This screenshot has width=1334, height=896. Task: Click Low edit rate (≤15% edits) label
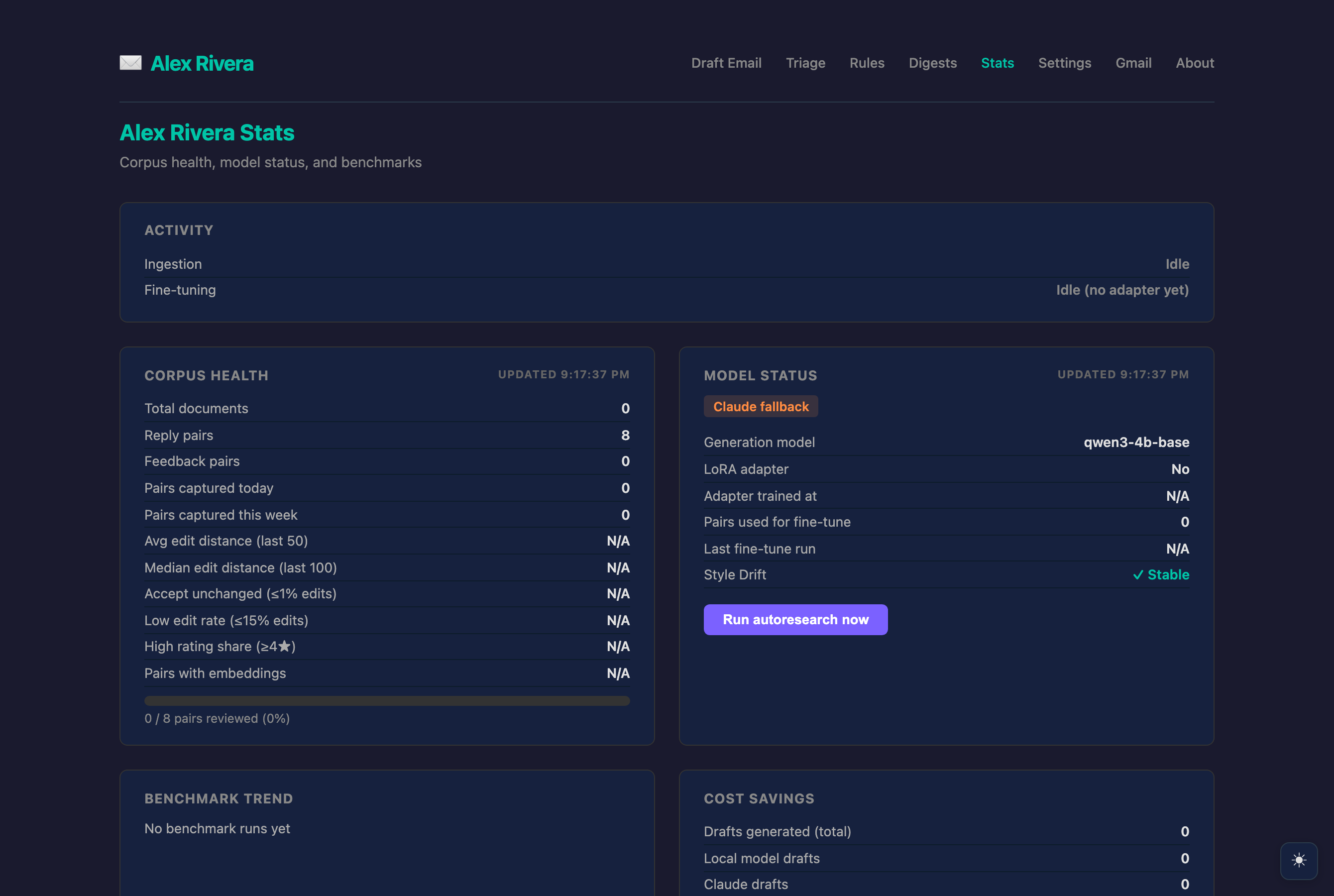pos(225,621)
